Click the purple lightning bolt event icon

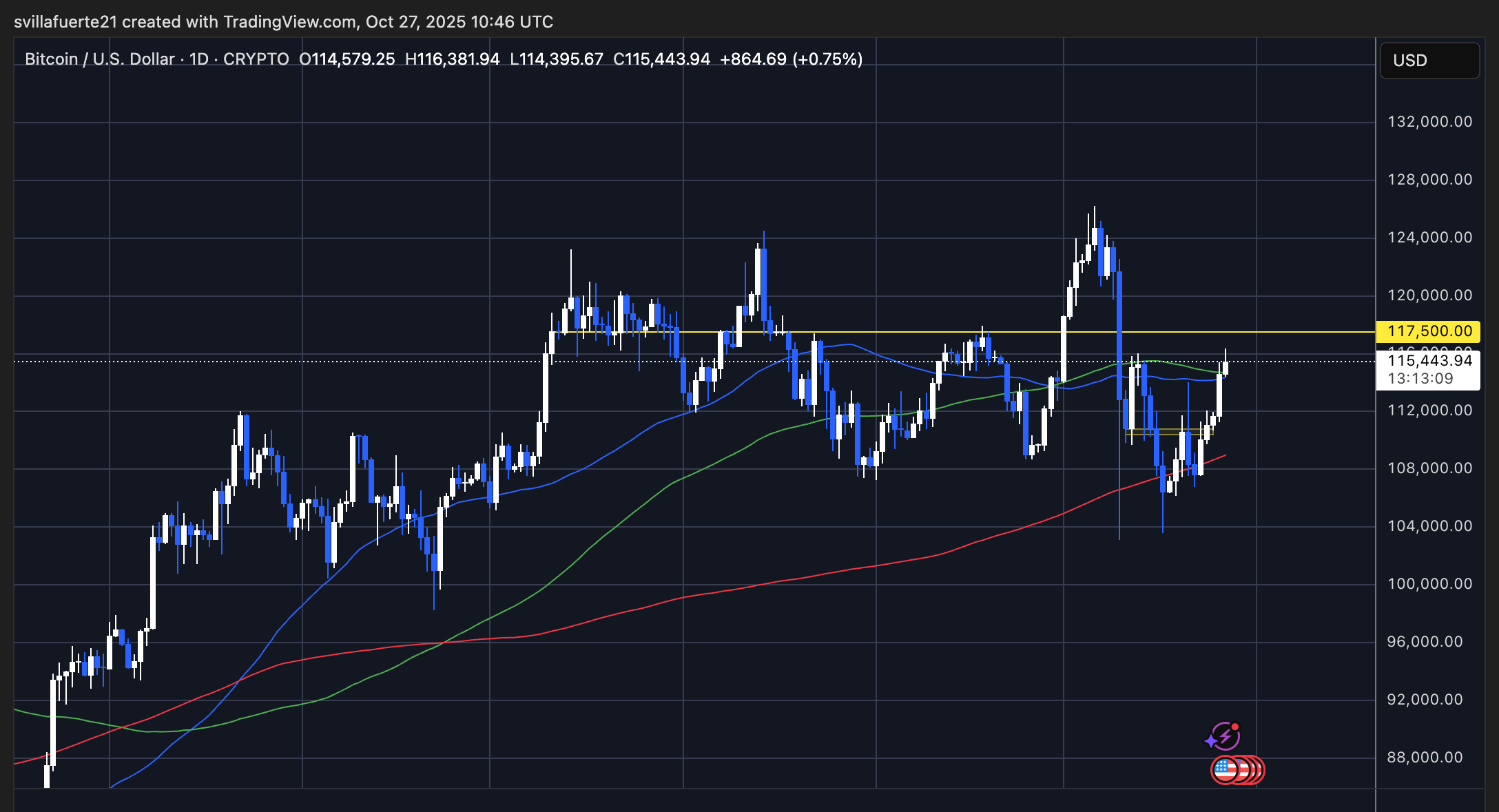pos(1226,737)
